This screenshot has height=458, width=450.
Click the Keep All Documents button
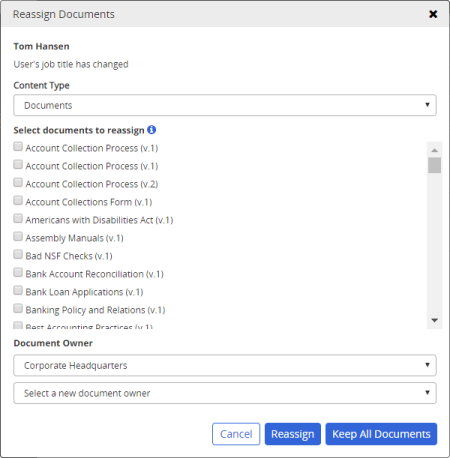(381, 434)
